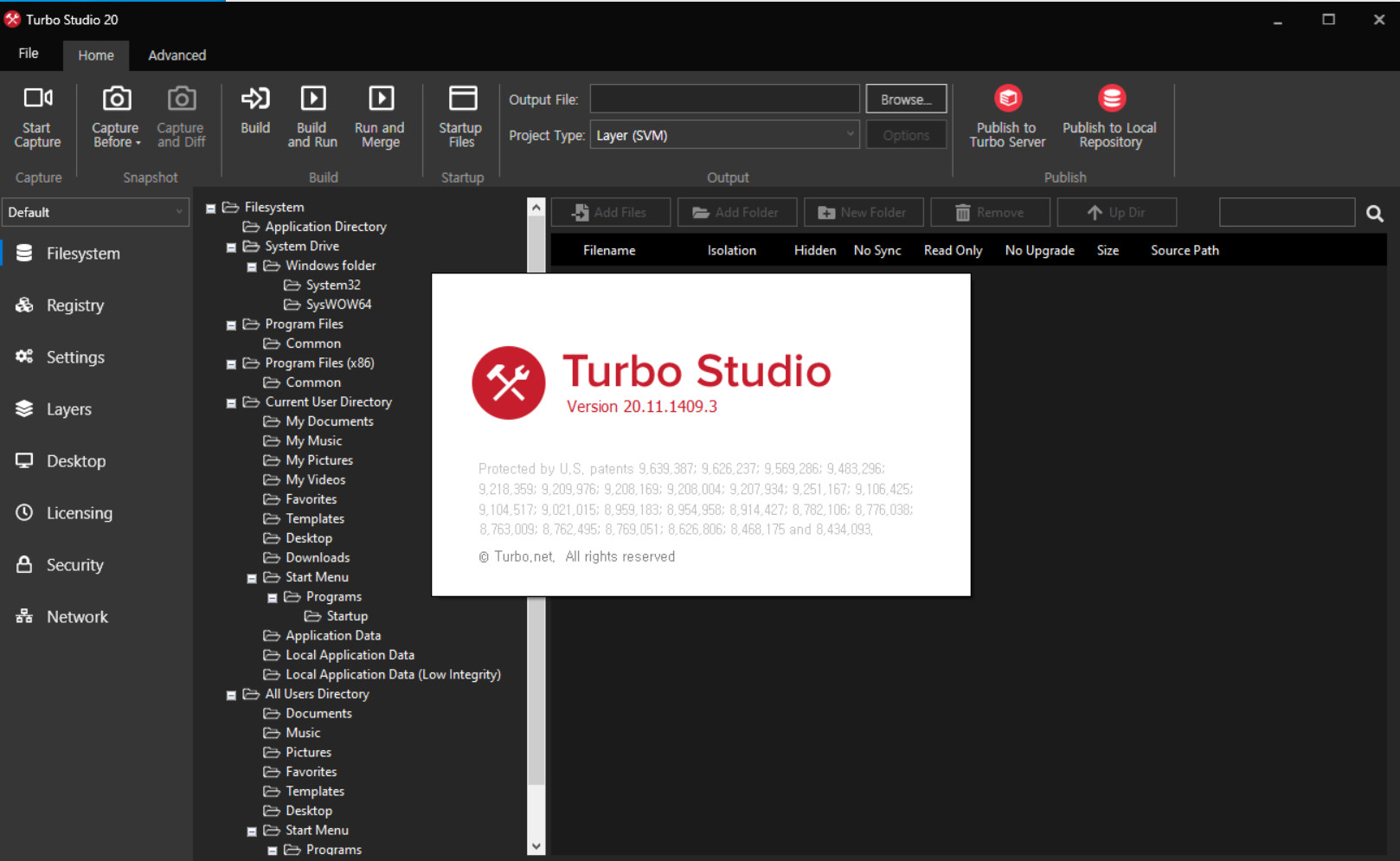Click the Up Dir button

[1117, 212]
